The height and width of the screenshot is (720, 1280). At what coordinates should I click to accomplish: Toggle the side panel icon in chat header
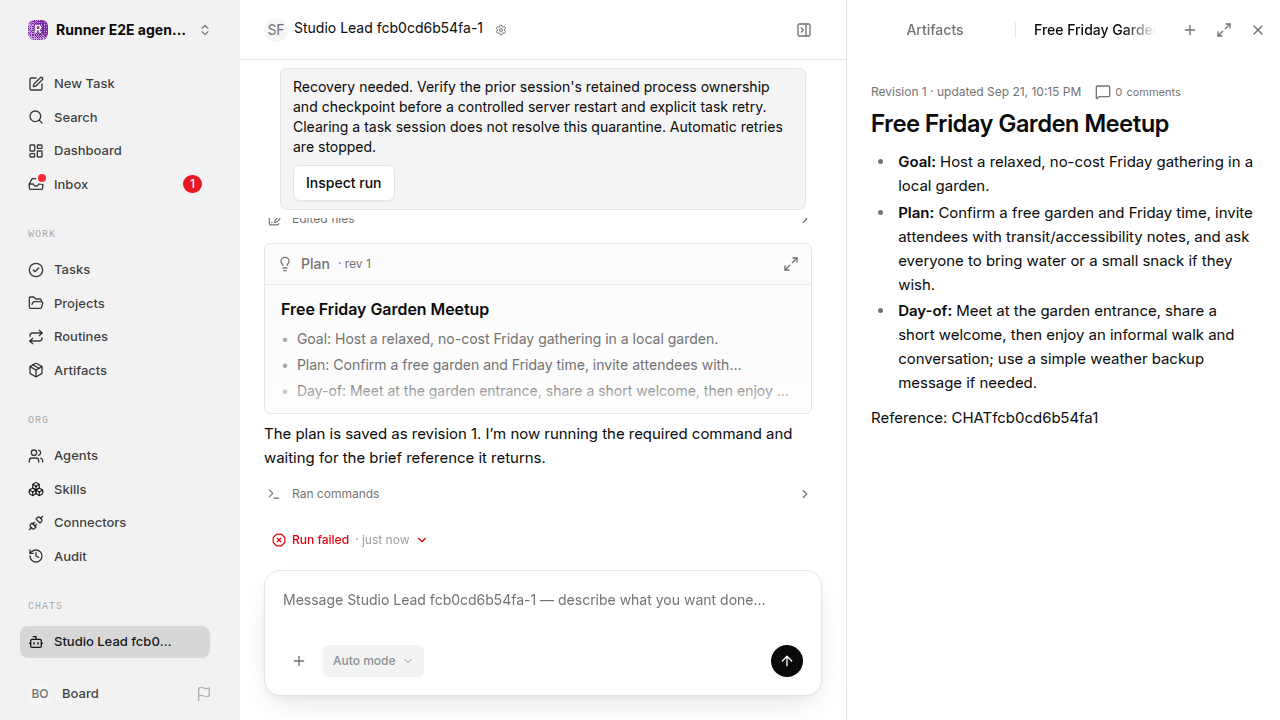pyautogui.click(x=804, y=30)
